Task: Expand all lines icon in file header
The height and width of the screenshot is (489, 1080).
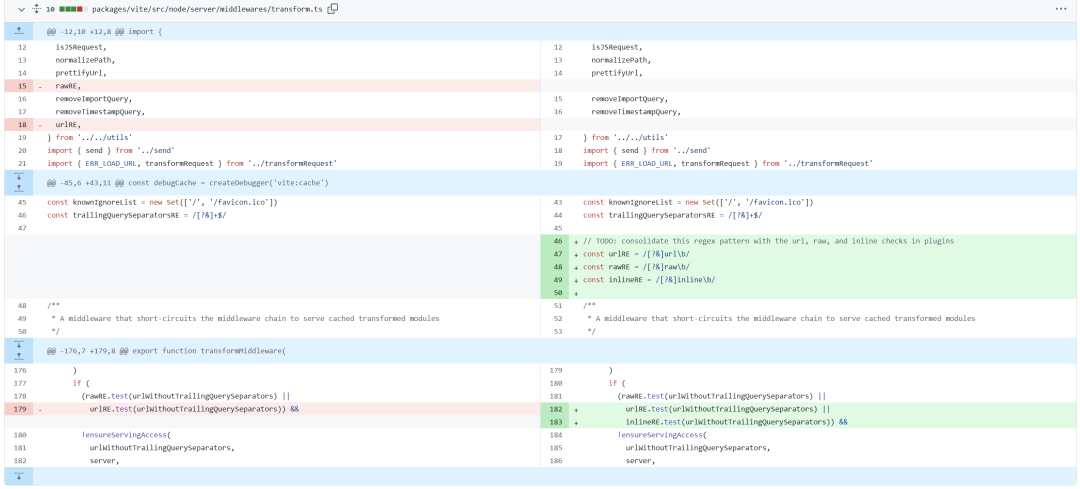Action: 36,9
